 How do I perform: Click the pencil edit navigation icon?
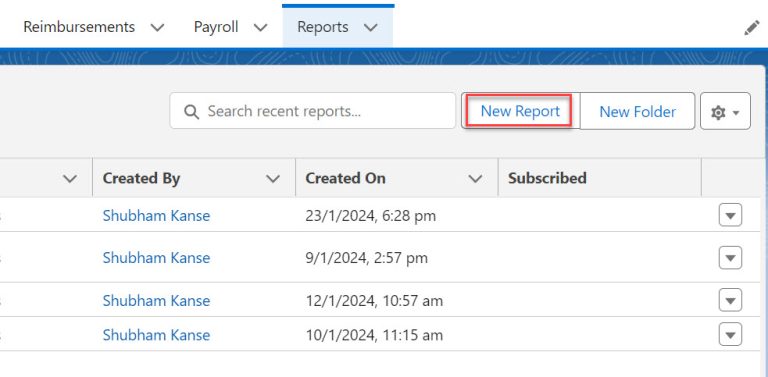click(x=751, y=28)
